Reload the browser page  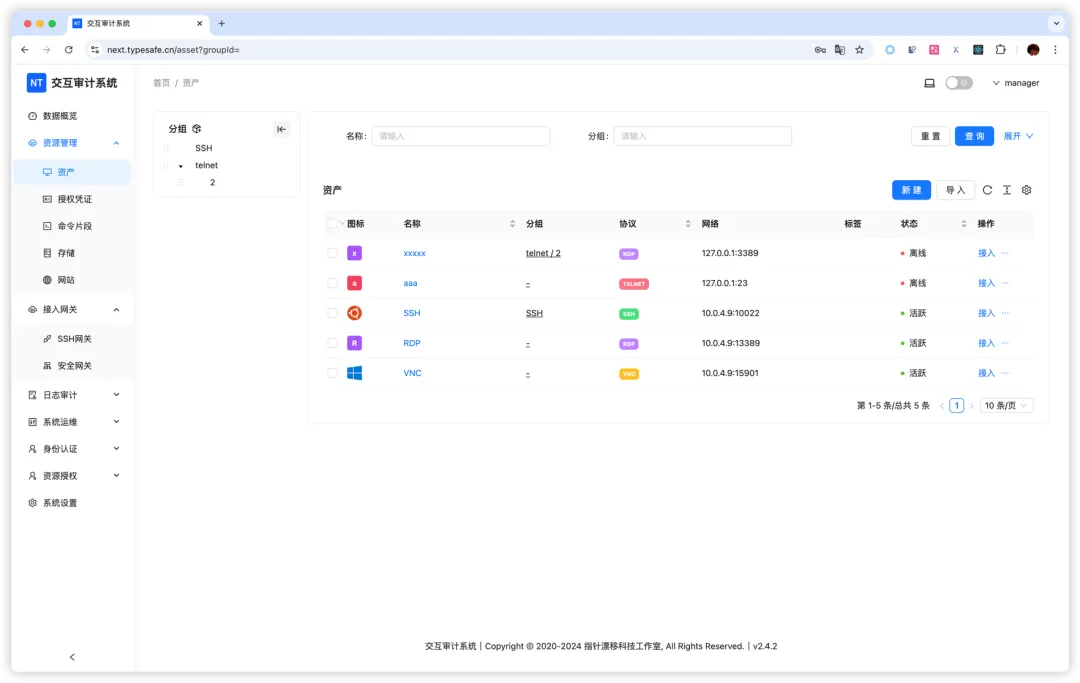[68, 50]
